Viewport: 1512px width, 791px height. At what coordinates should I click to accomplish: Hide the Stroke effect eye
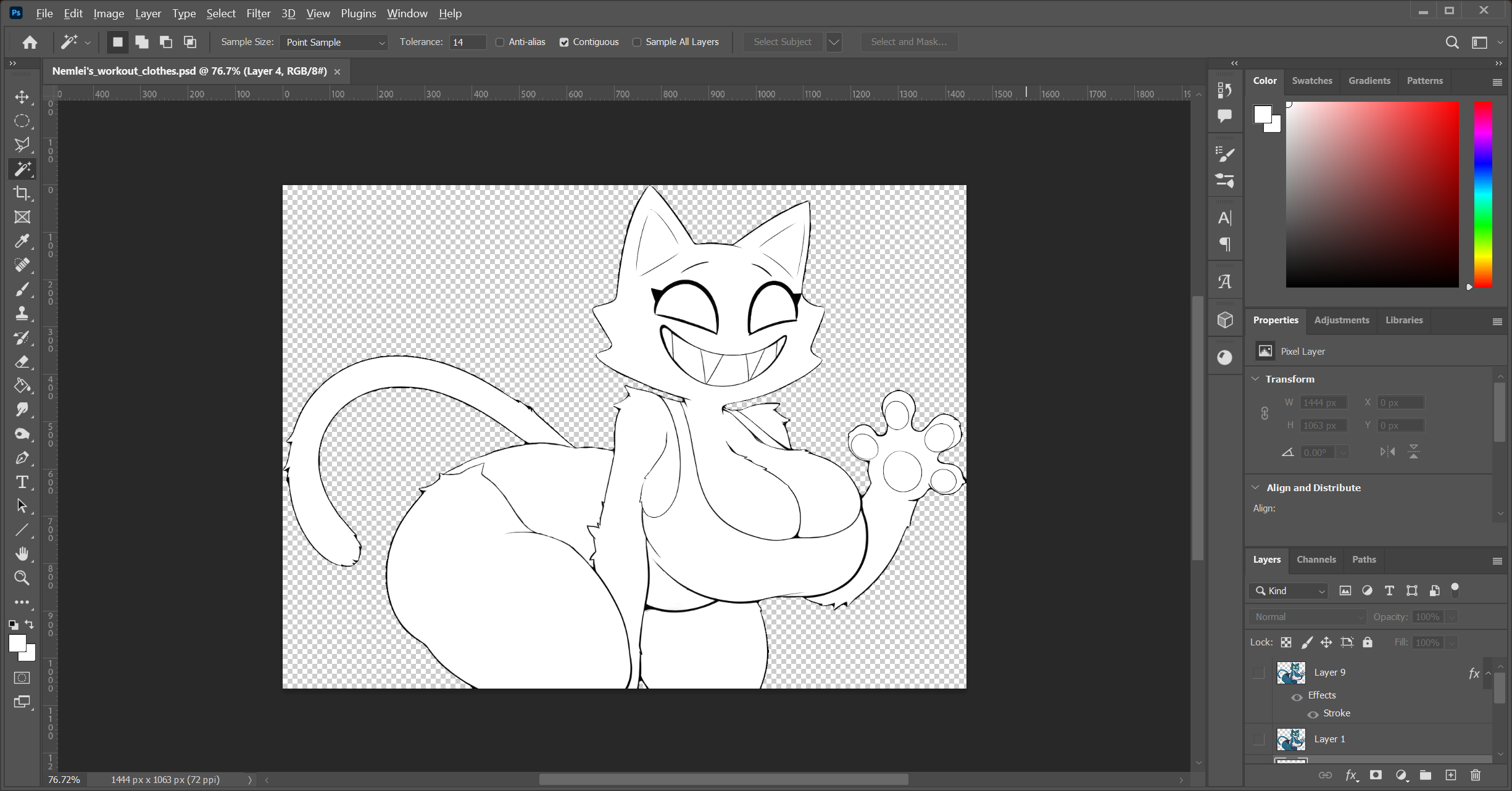[x=1313, y=714]
